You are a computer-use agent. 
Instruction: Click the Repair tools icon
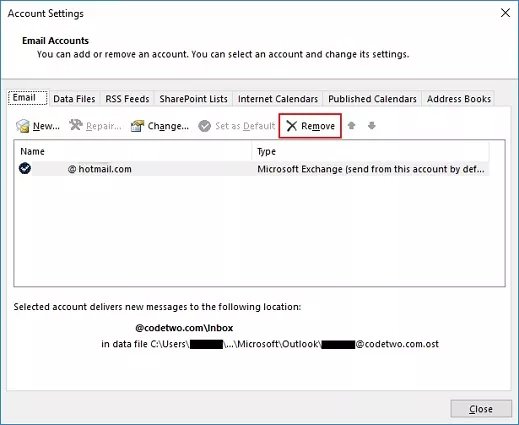pos(76,125)
